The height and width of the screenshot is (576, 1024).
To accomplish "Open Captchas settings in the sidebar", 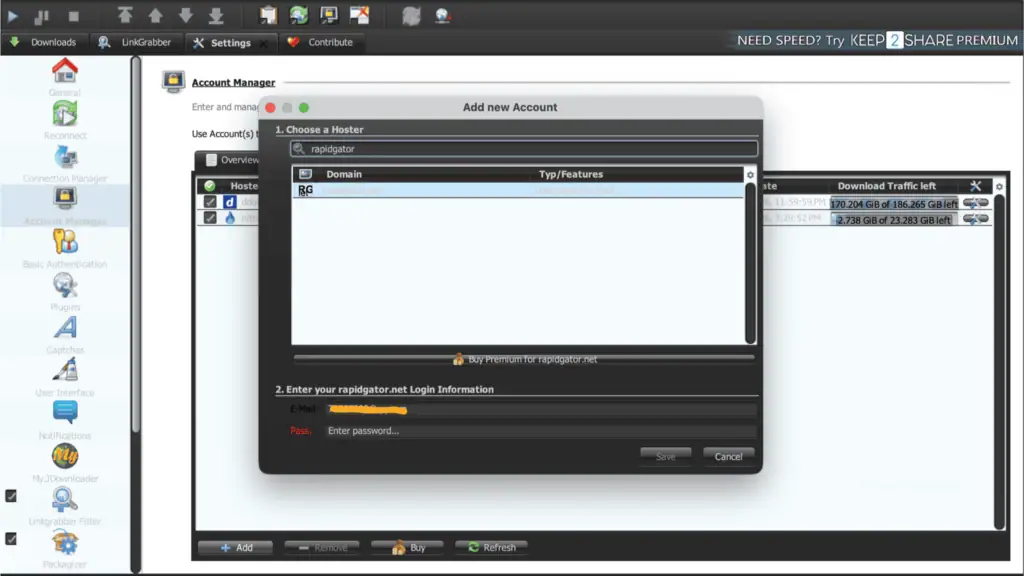I will (x=65, y=334).
